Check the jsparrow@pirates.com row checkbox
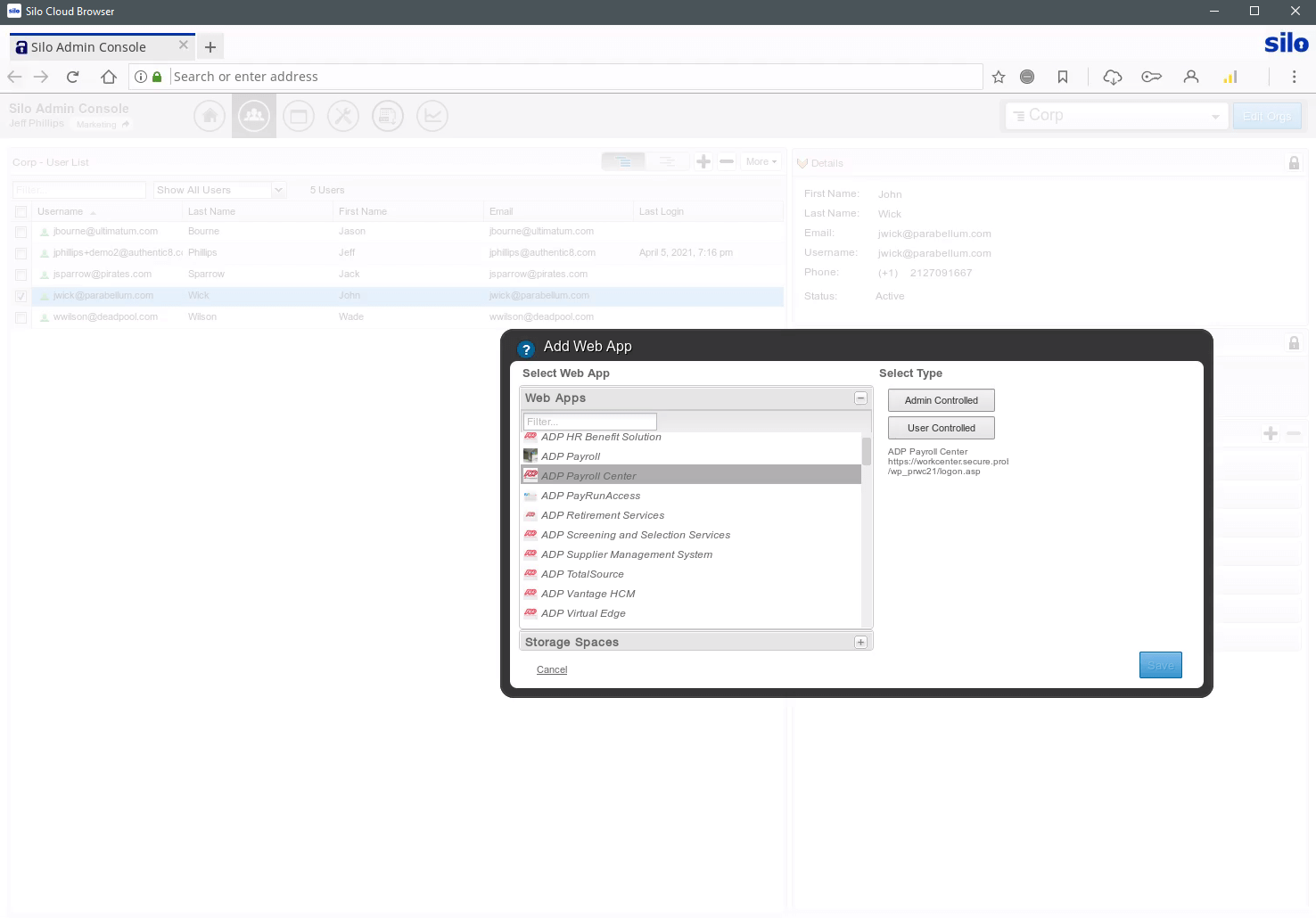This screenshot has width=1316, height=919. [x=21, y=275]
